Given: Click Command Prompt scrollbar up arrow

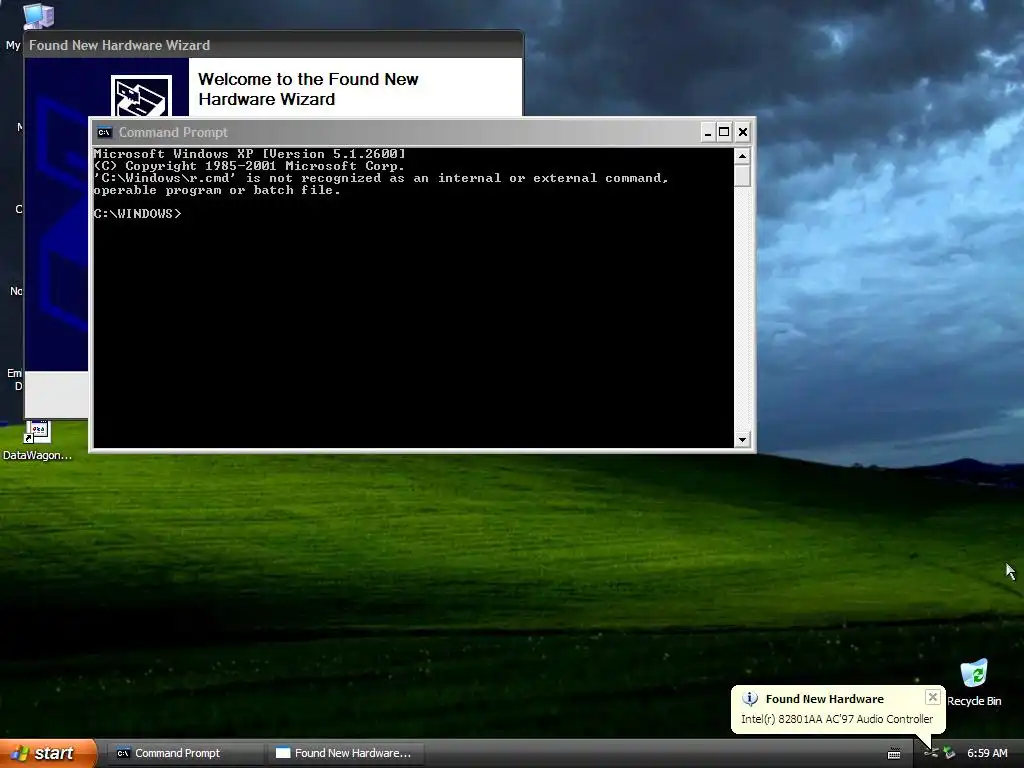Looking at the screenshot, I should click(x=742, y=156).
